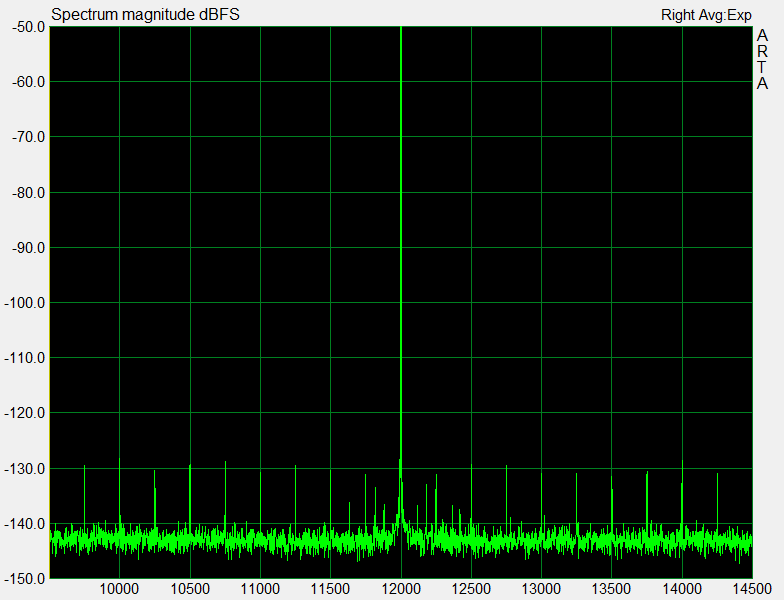Click the -110.0 y-axis label
This screenshot has width=784, height=600.
point(25,358)
